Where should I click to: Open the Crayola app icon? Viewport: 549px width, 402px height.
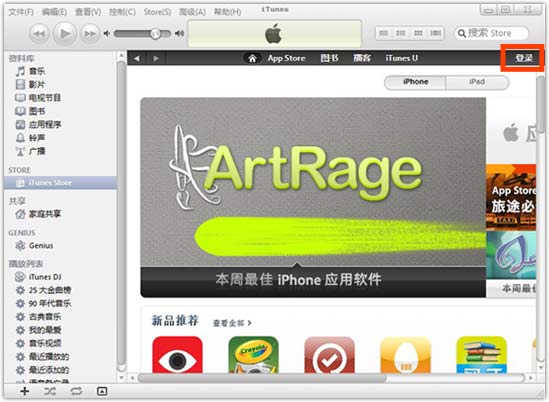click(x=253, y=354)
